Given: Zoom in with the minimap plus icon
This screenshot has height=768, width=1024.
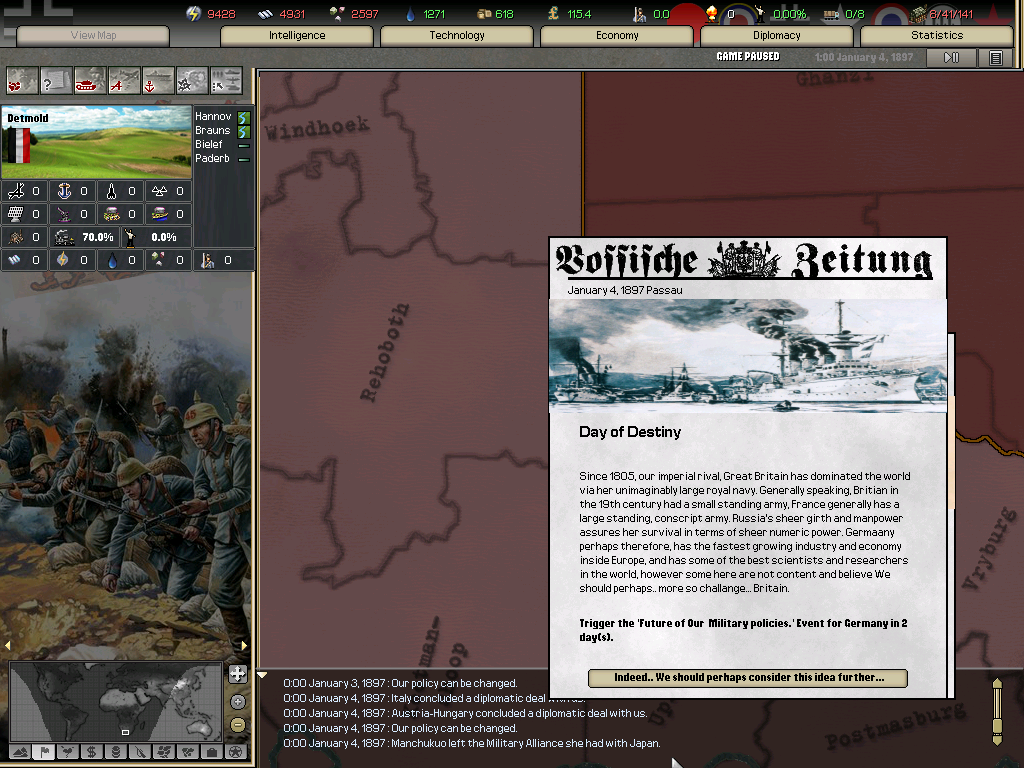Looking at the screenshot, I should pyautogui.click(x=237, y=701).
